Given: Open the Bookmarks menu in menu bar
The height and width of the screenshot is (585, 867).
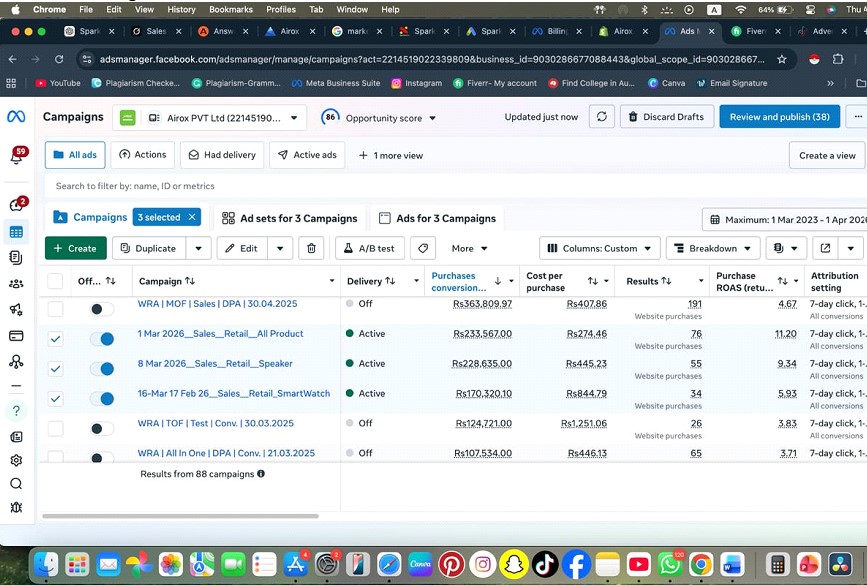Looking at the screenshot, I should tap(231, 9).
